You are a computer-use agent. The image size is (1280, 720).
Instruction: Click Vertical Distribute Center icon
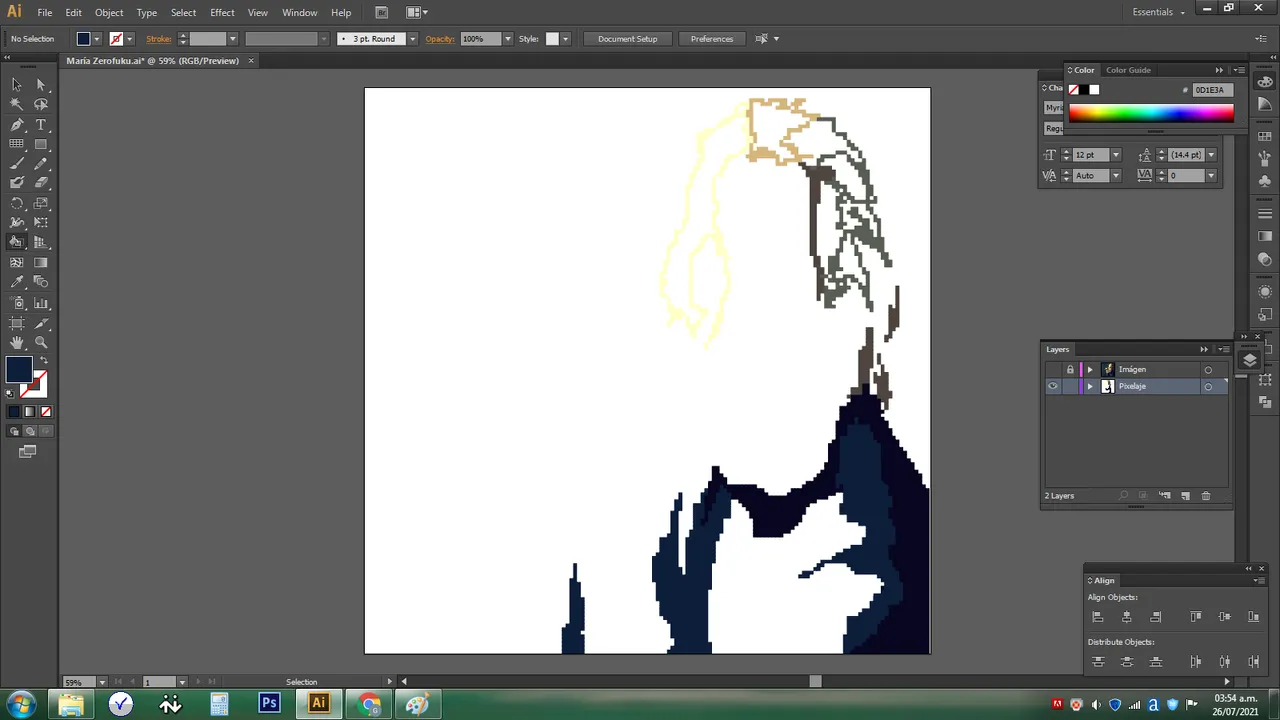point(1127,662)
